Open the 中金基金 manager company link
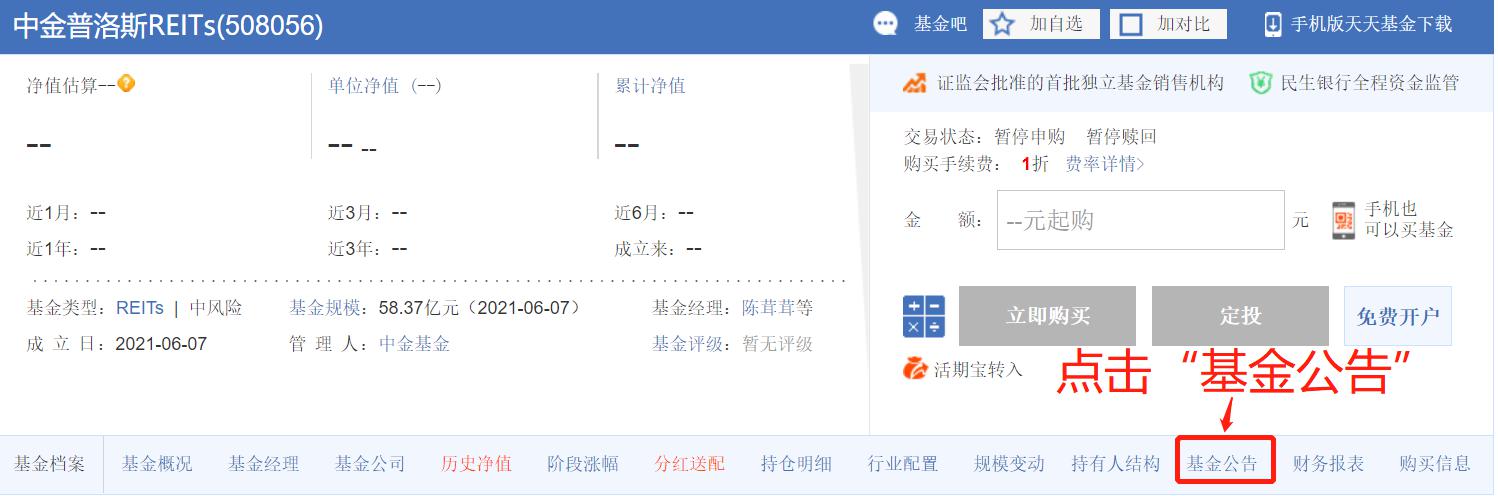Image resolution: width=1498 pixels, height=496 pixels. click(x=414, y=344)
